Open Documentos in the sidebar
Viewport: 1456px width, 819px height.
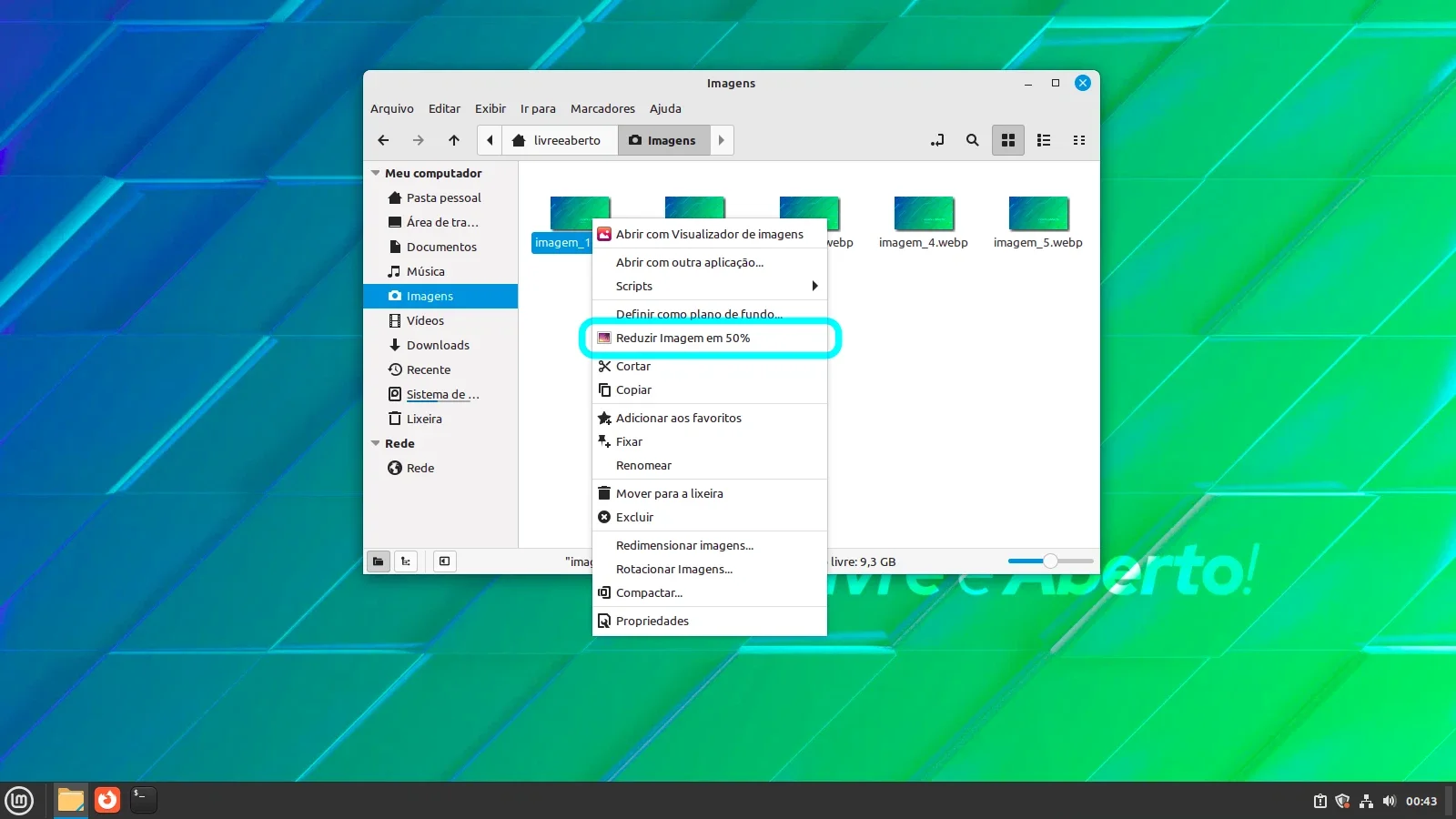pyautogui.click(x=440, y=247)
